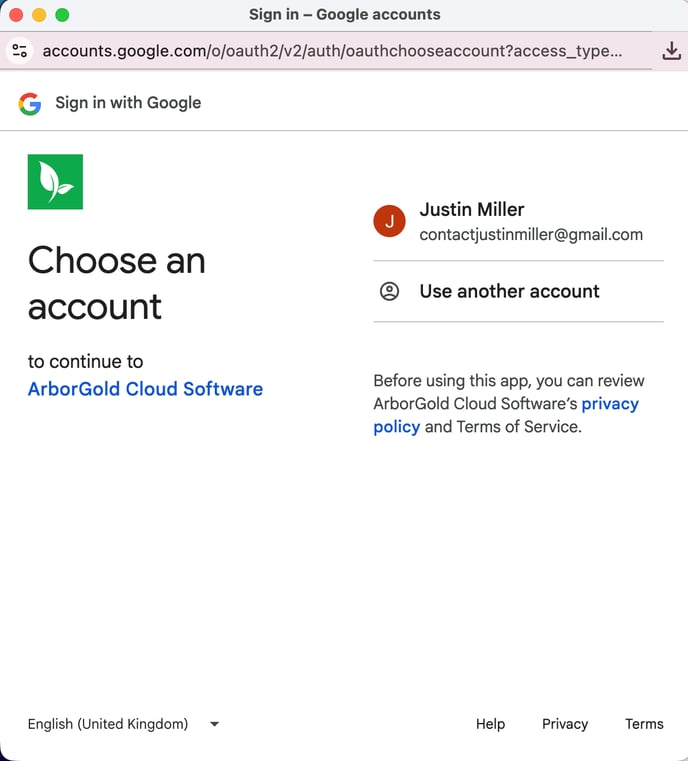The image size is (688, 761).
Task: Click the person icon beside Use another account
Action: pyautogui.click(x=389, y=291)
